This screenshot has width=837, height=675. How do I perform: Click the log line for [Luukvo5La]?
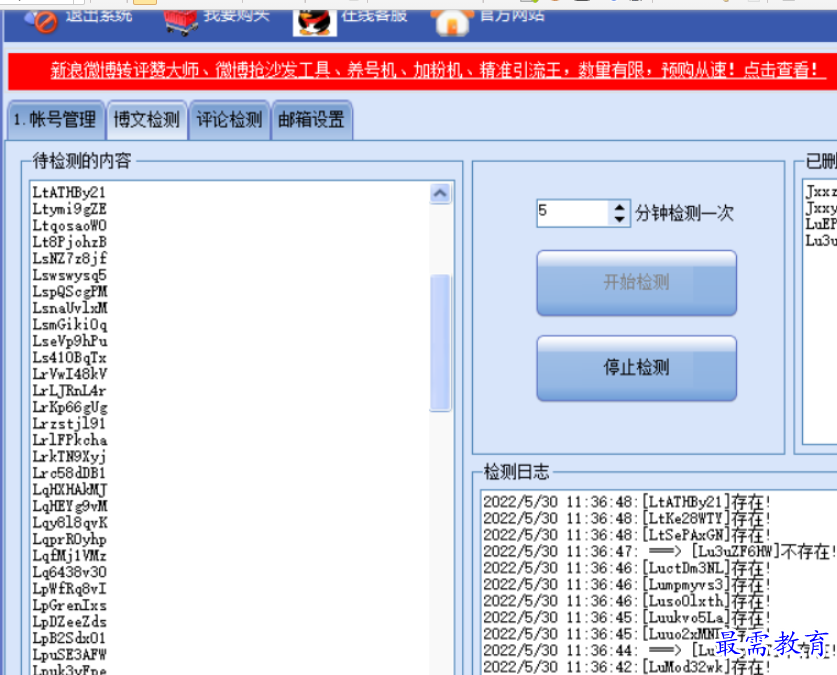(x=627, y=618)
